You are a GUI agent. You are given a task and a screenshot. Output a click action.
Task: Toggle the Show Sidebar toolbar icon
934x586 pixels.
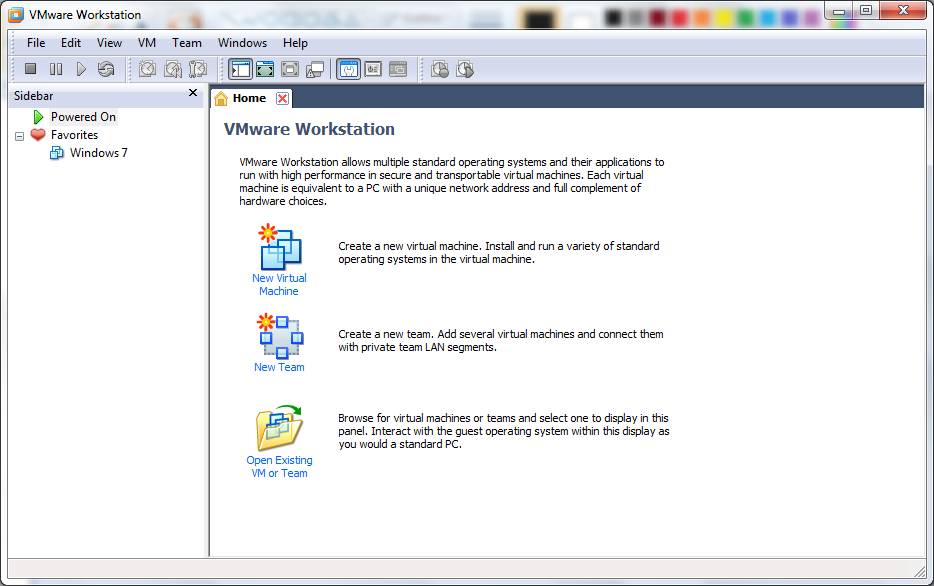point(241,70)
